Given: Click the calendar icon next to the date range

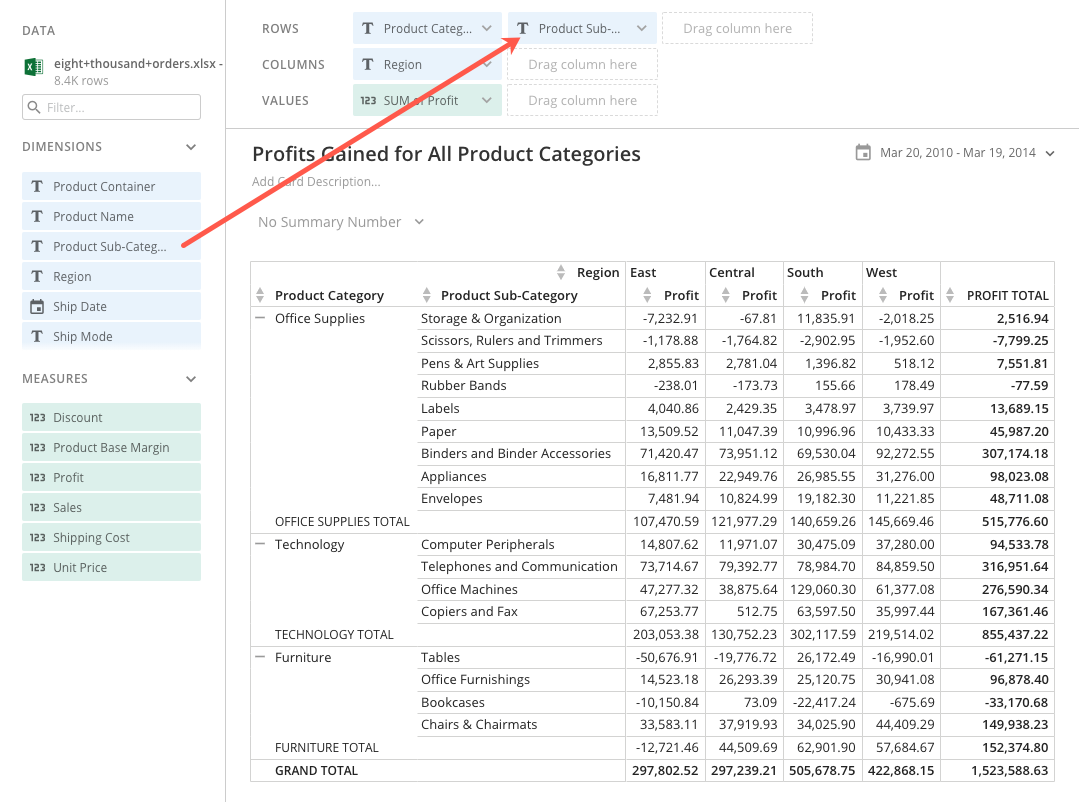Looking at the screenshot, I should pos(863,153).
